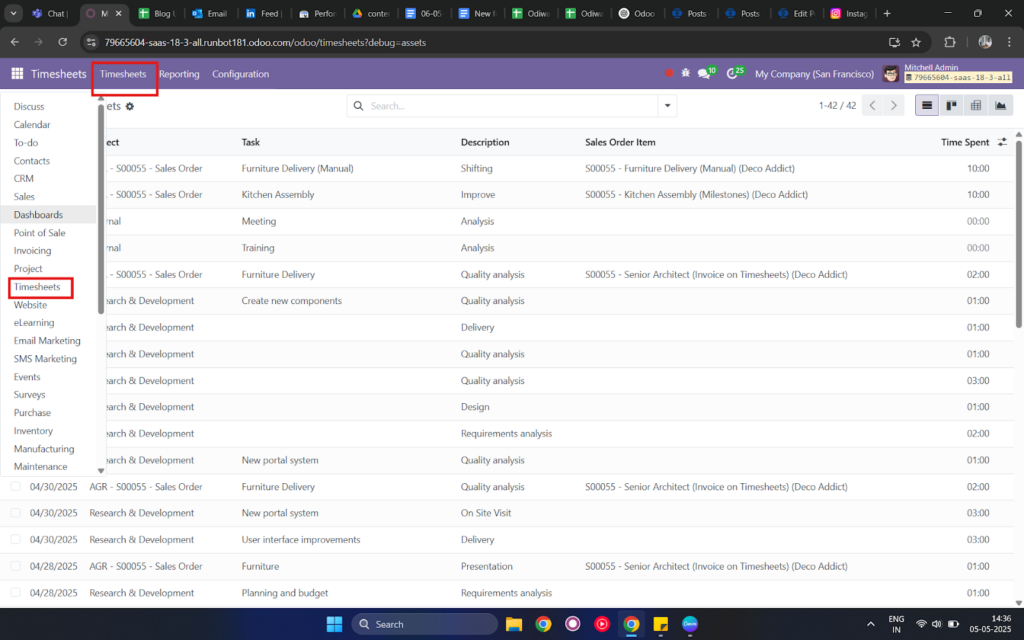Viewport: 1024px width, 640px height.
Task: Click the "Create new components" task cell
Action: click(292, 300)
